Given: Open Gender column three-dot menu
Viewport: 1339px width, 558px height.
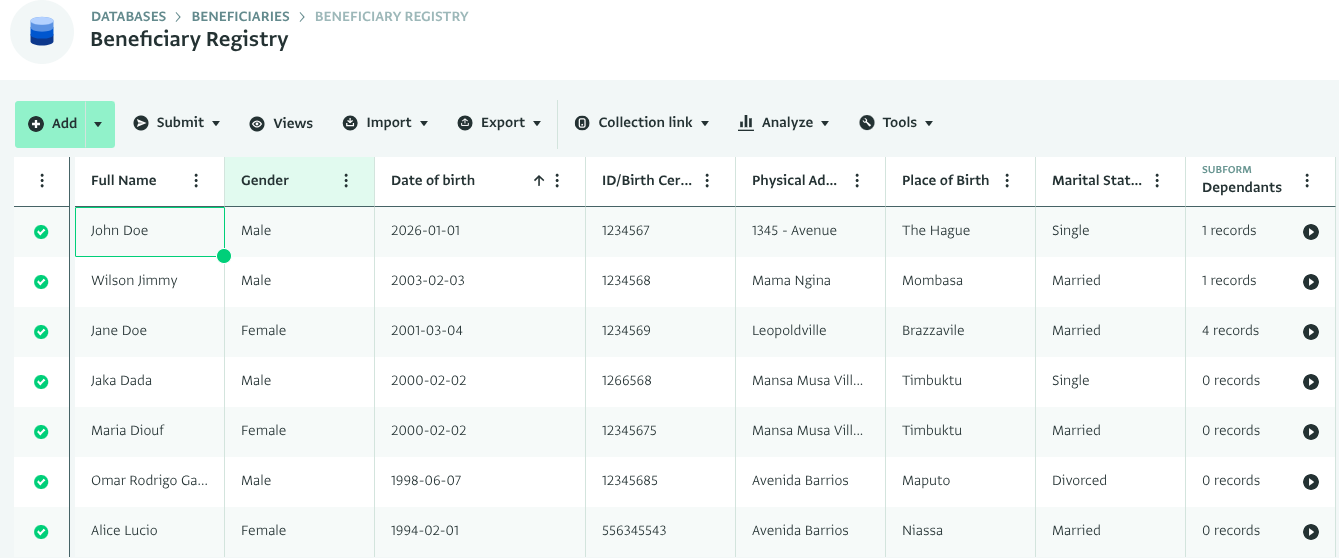Looking at the screenshot, I should [x=346, y=181].
